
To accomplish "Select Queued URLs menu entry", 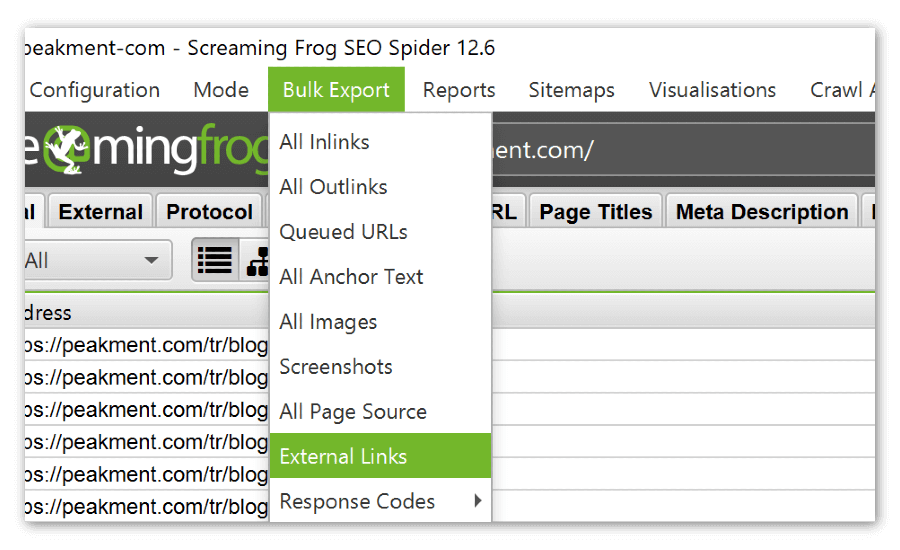I will pos(343,232).
